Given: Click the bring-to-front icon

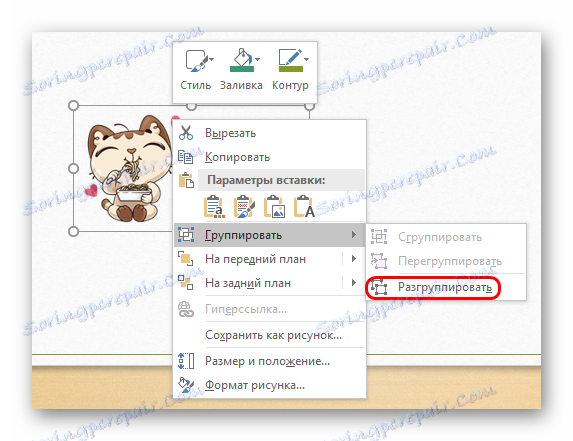Looking at the screenshot, I should click(186, 259).
